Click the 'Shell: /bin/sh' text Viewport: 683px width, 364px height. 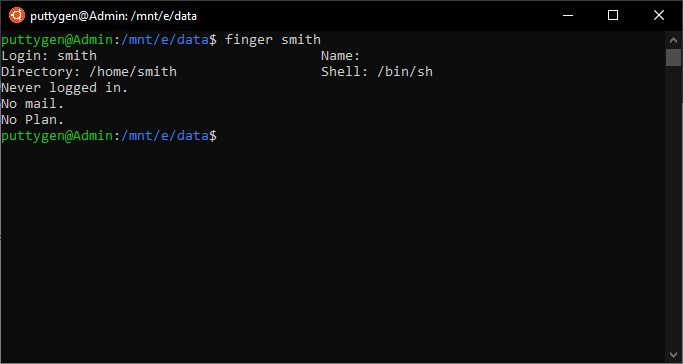(x=377, y=72)
